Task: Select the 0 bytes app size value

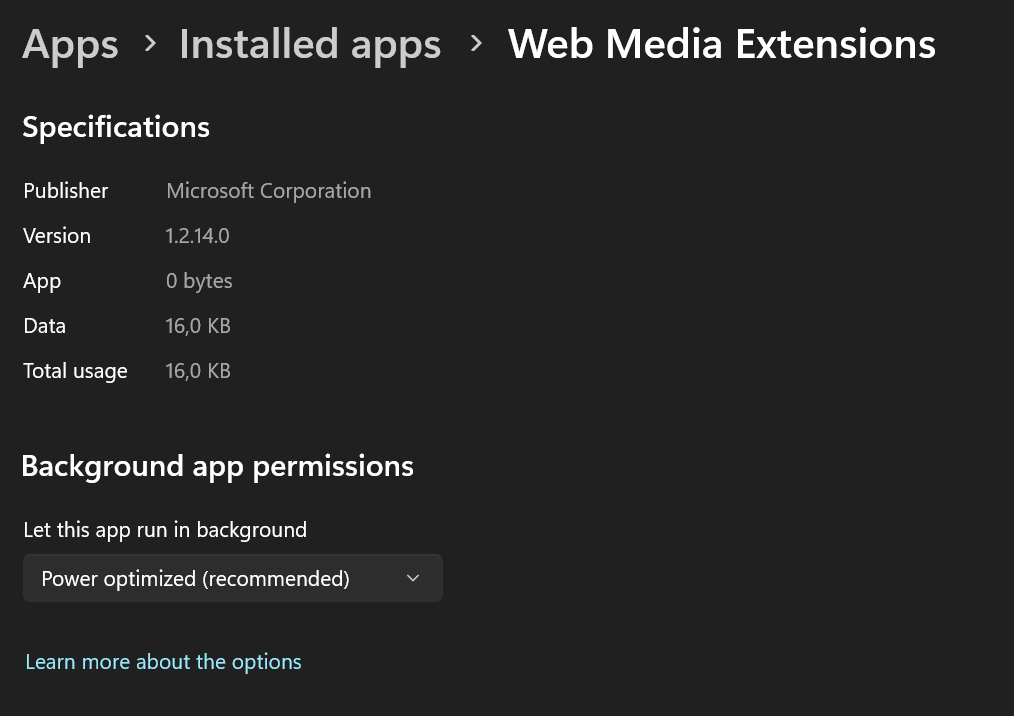Action: point(199,280)
